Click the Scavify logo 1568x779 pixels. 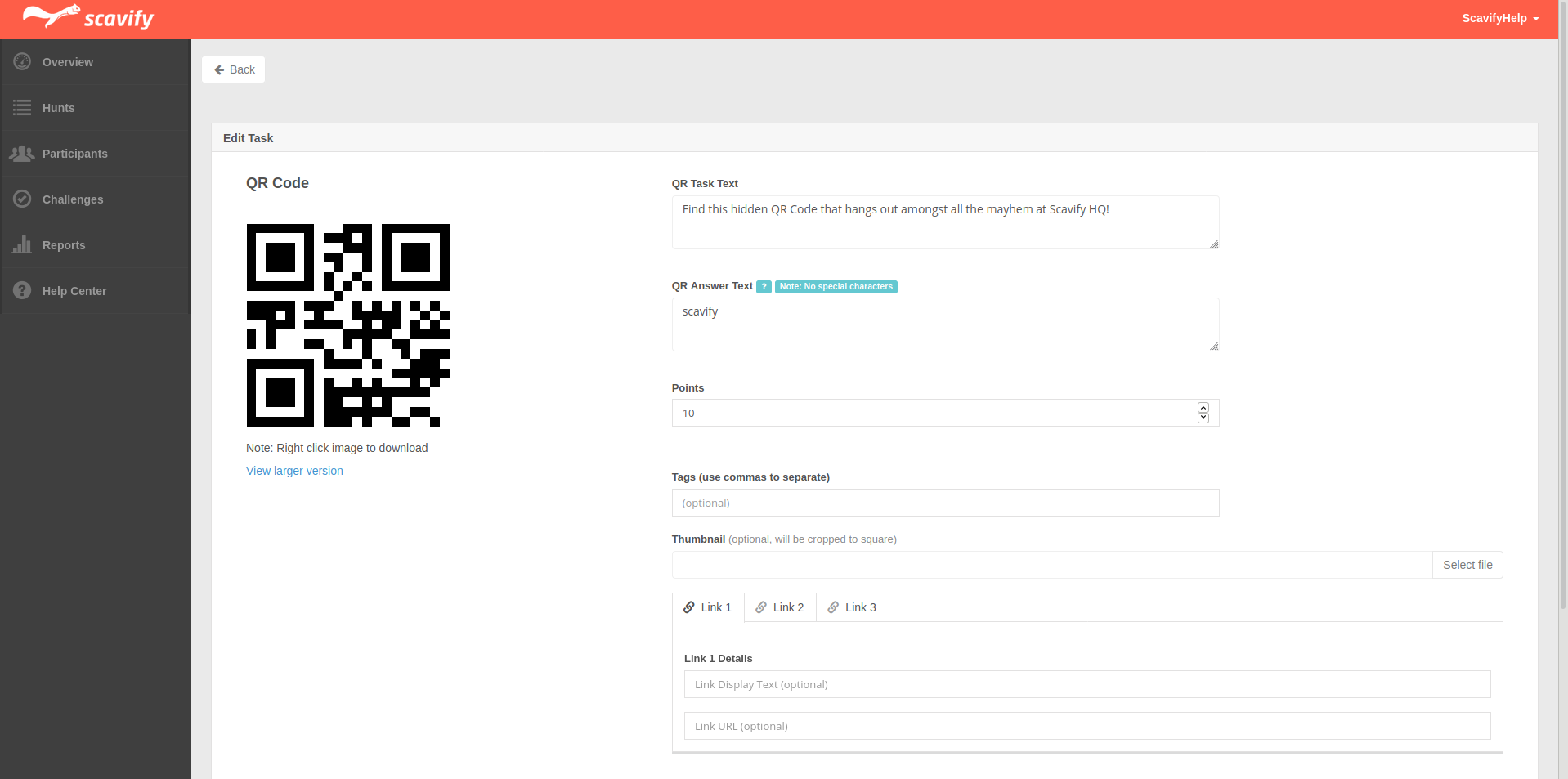tap(87, 17)
